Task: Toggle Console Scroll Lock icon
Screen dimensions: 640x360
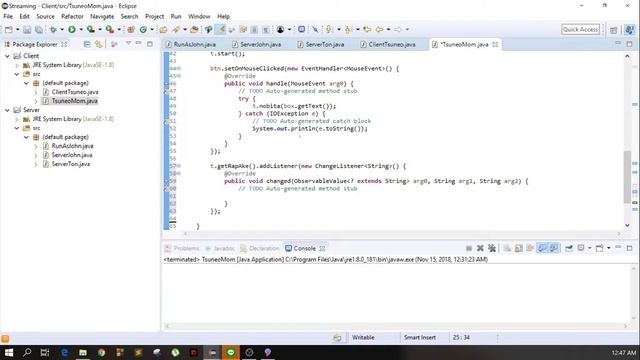Action: click(x=518, y=248)
